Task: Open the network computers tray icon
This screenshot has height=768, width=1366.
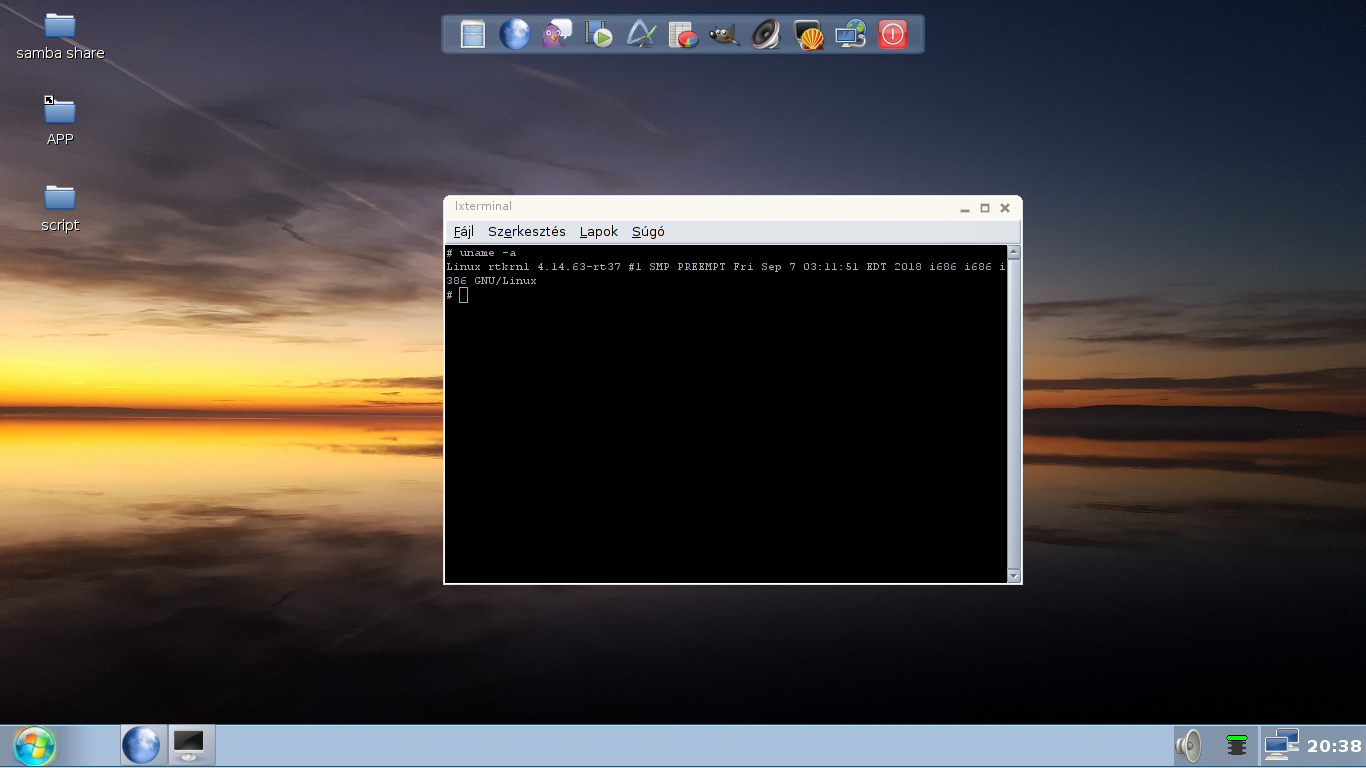Action: click(x=1281, y=746)
